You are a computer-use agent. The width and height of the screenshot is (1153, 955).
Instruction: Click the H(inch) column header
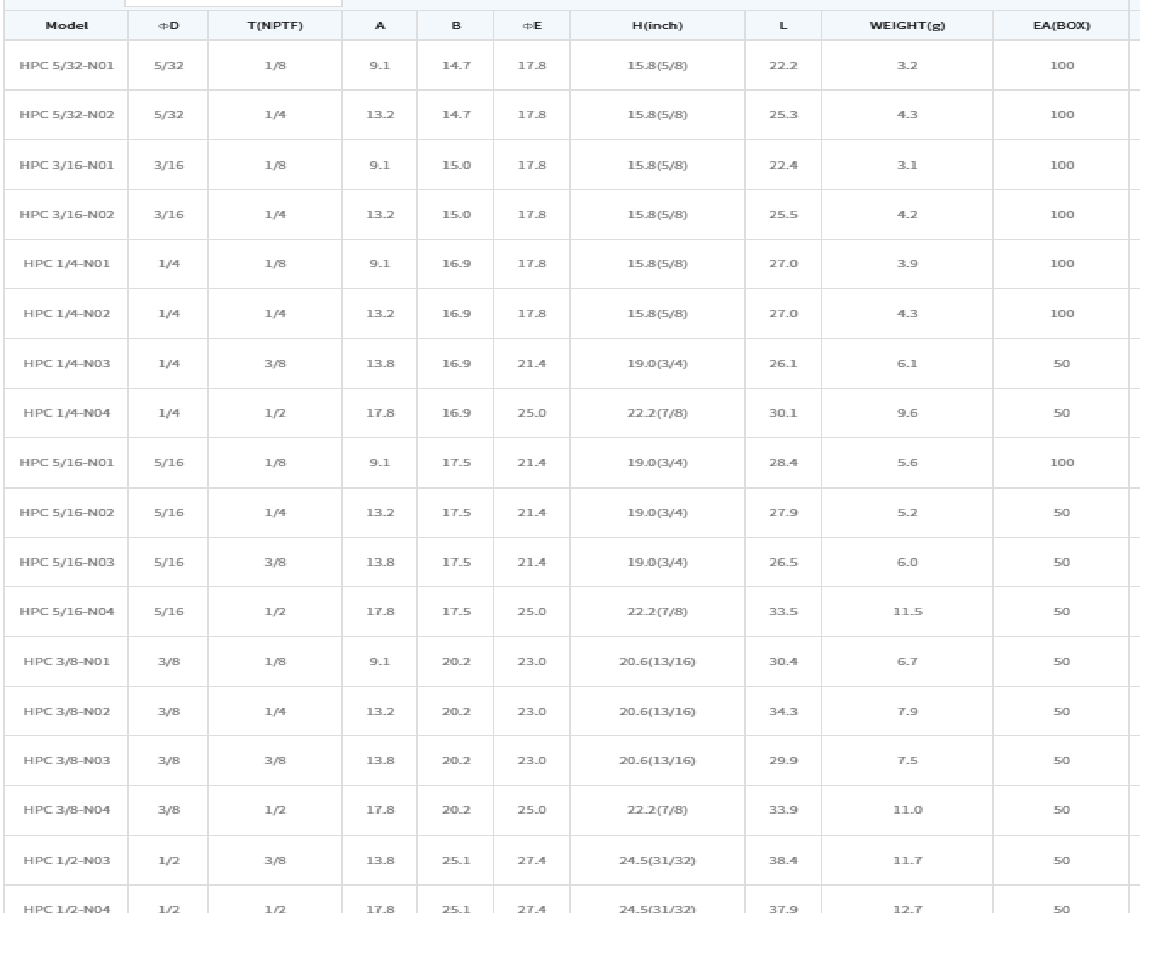tap(657, 25)
